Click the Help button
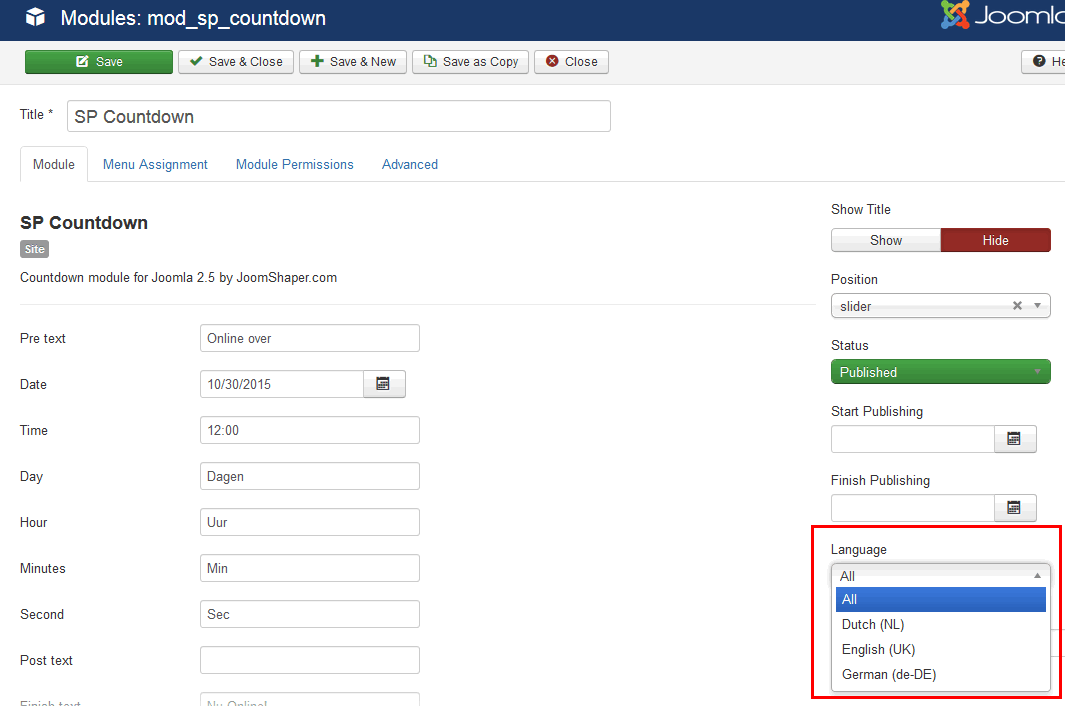Viewport: 1065px width, 706px height. [1044, 62]
